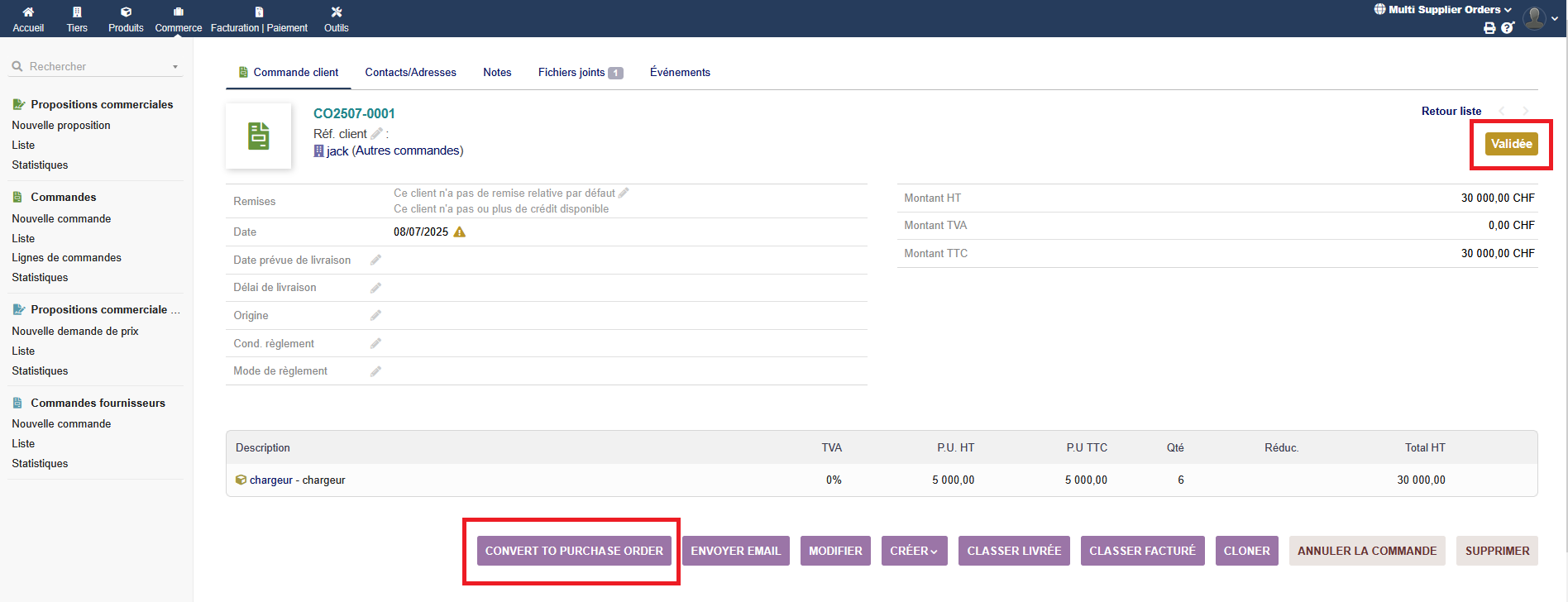
Task: Edit Mode de règlement via pencil icon
Action: coord(375,371)
